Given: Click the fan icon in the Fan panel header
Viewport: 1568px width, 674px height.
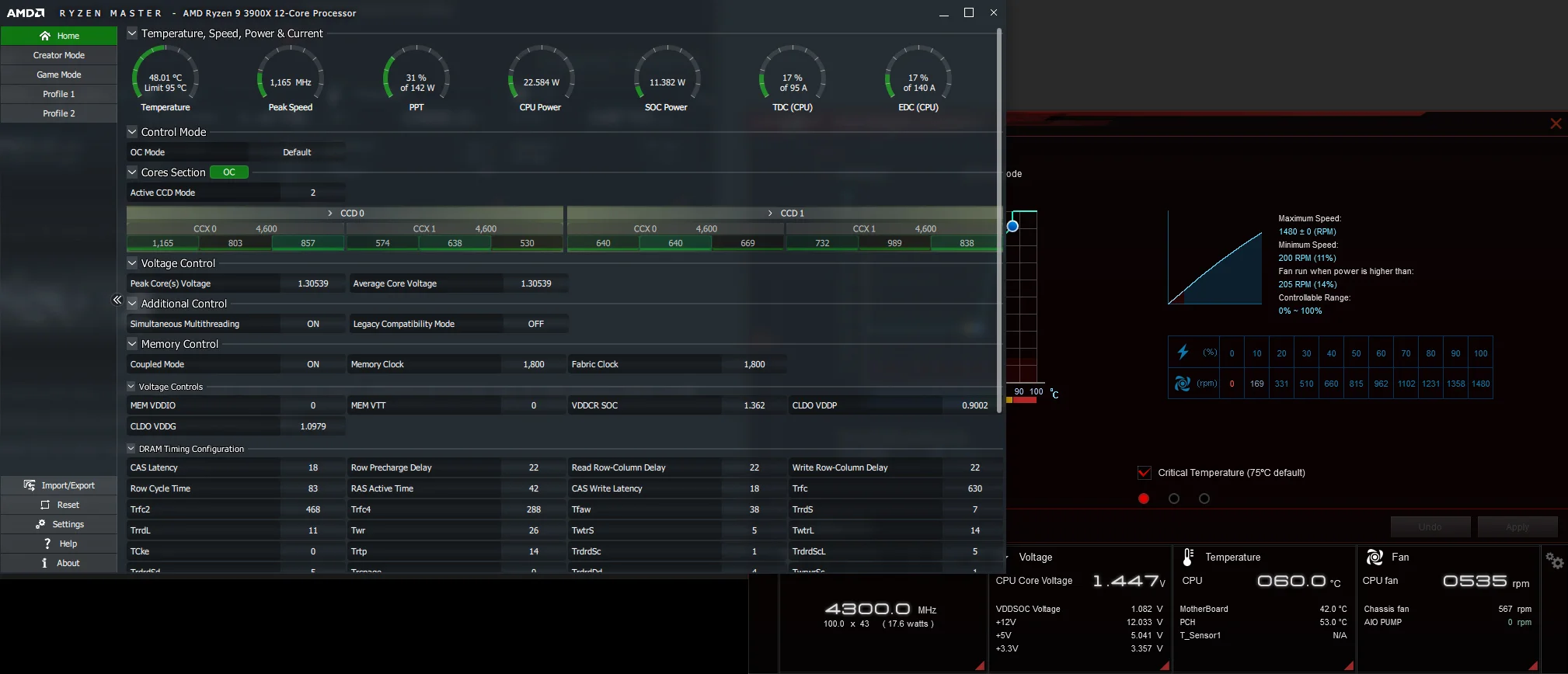Looking at the screenshot, I should point(1375,557).
